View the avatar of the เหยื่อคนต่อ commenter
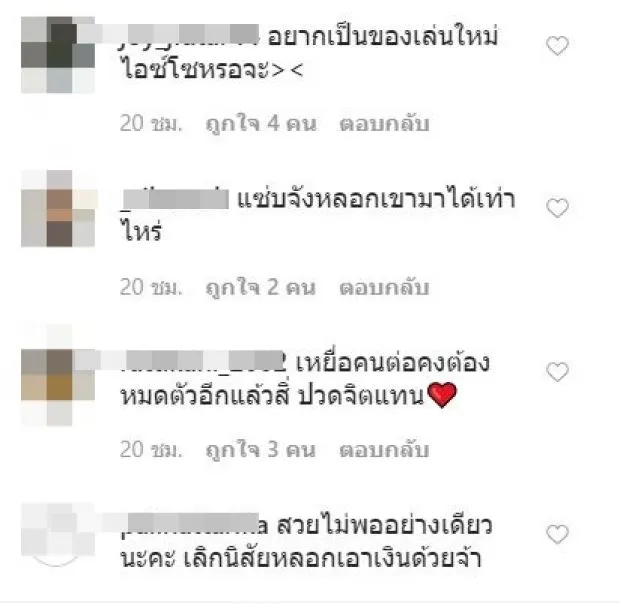Screen dimensions: 620x606 58,375
